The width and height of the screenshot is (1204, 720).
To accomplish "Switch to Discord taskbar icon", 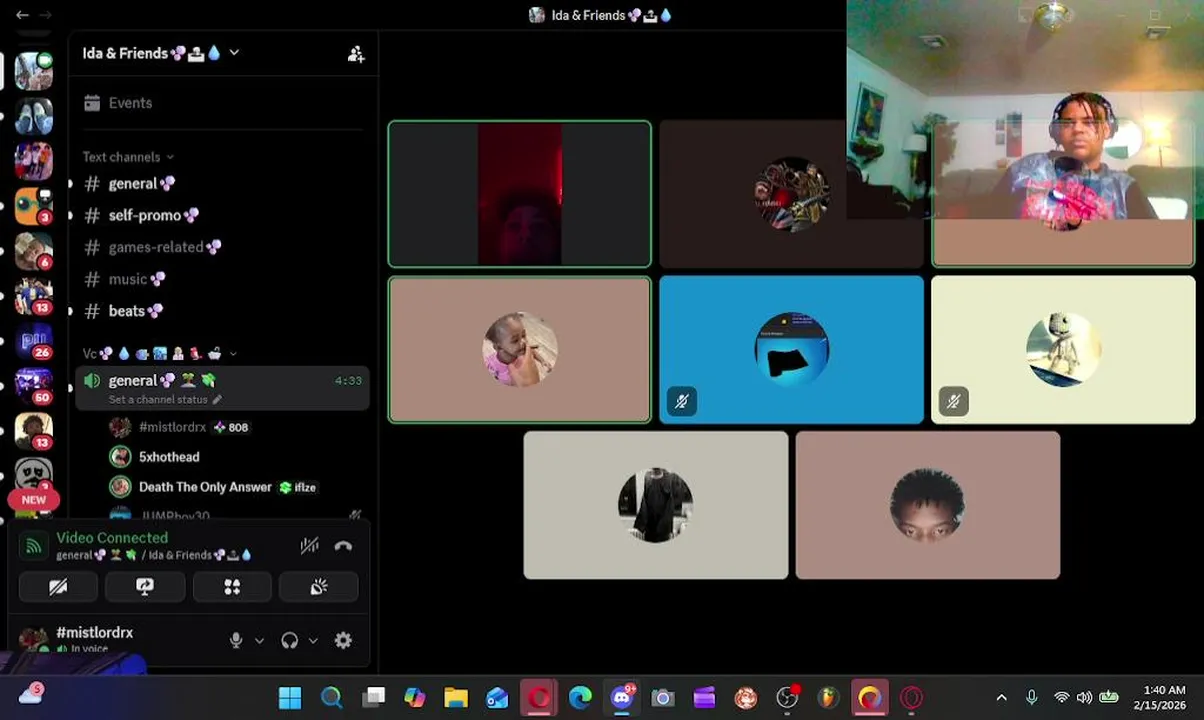I will [x=622, y=697].
